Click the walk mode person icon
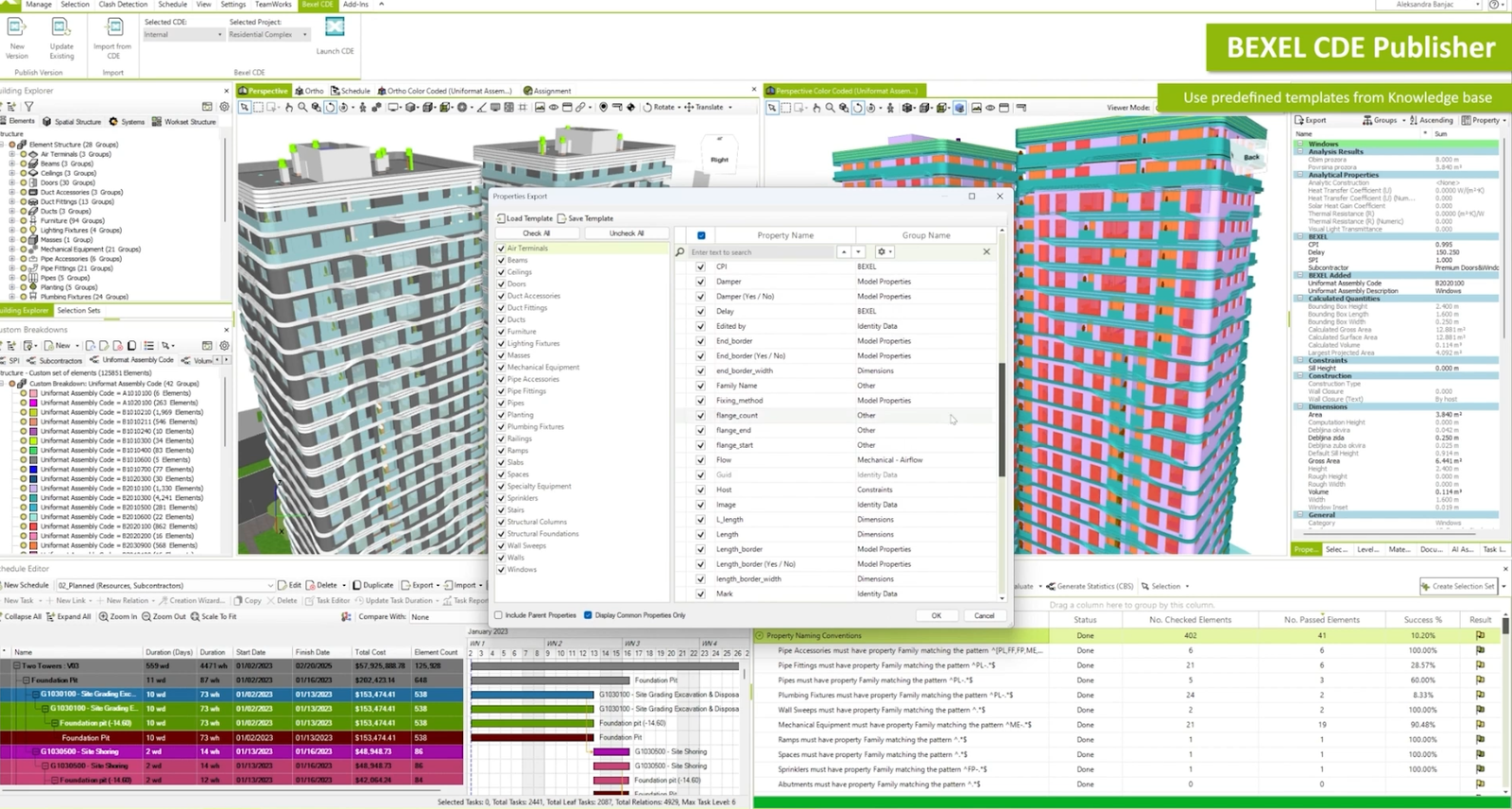 pos(362,108)
